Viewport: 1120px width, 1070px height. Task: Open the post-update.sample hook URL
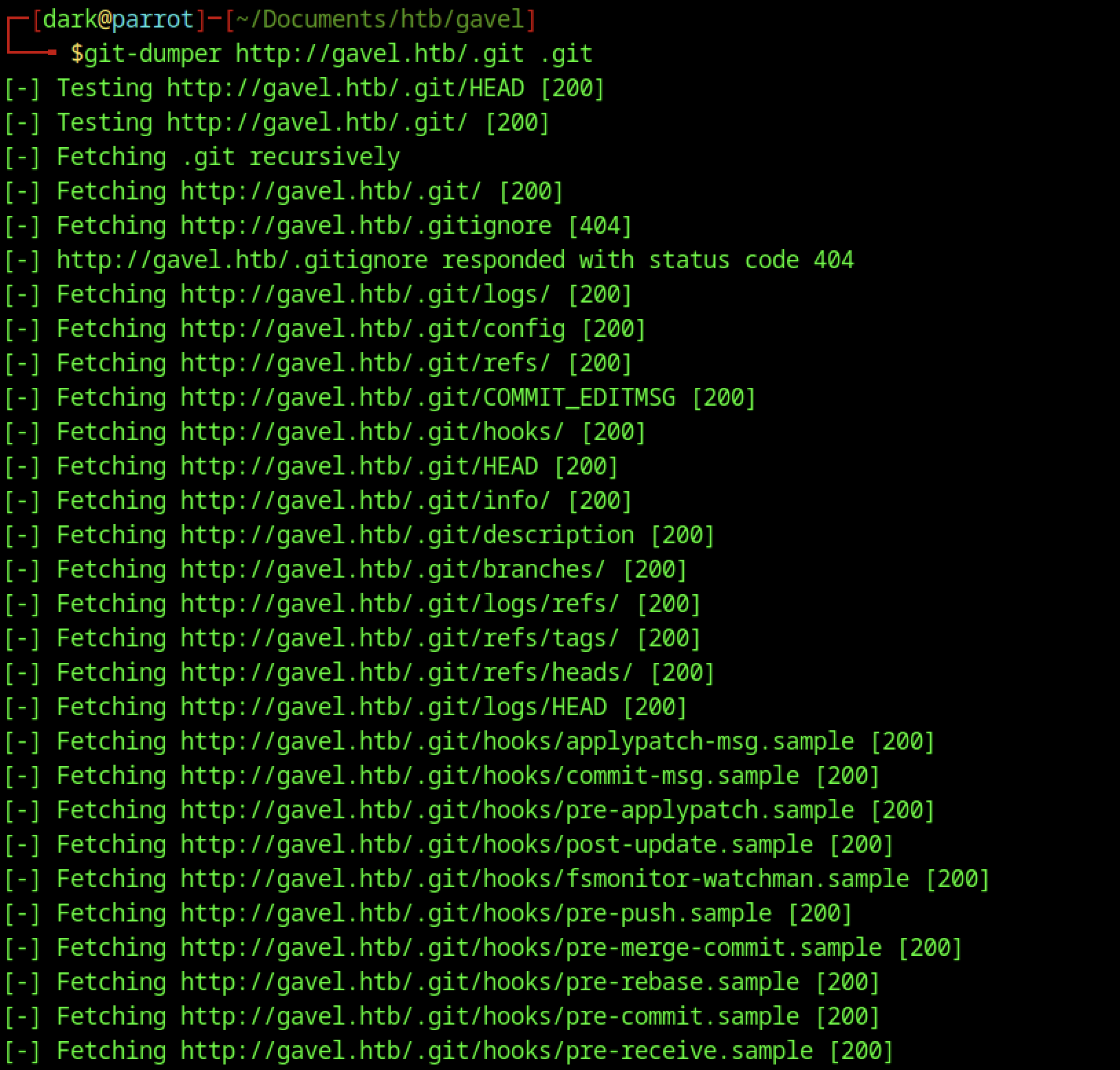[x=496, y=844]
